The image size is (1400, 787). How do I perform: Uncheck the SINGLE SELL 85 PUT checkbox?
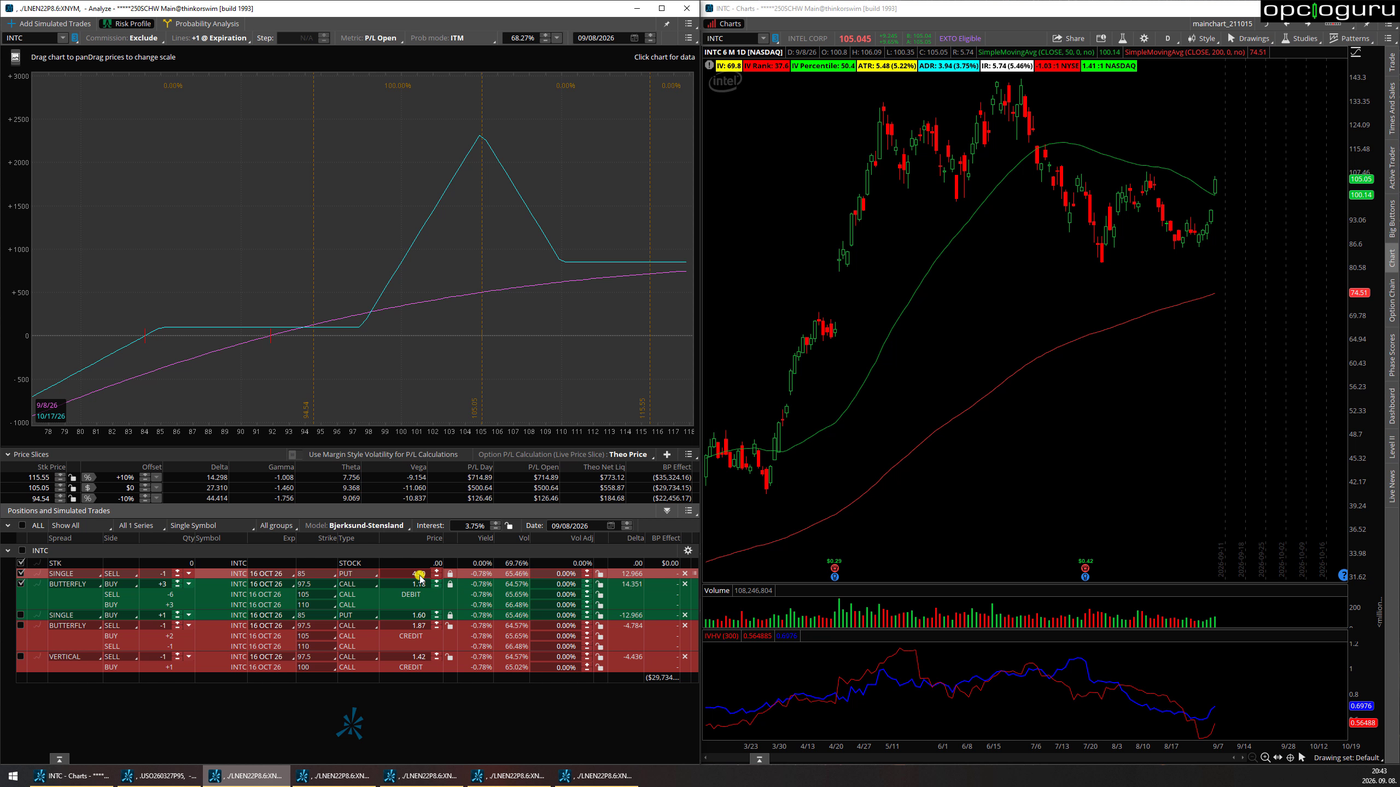click(x=21, y=573)
